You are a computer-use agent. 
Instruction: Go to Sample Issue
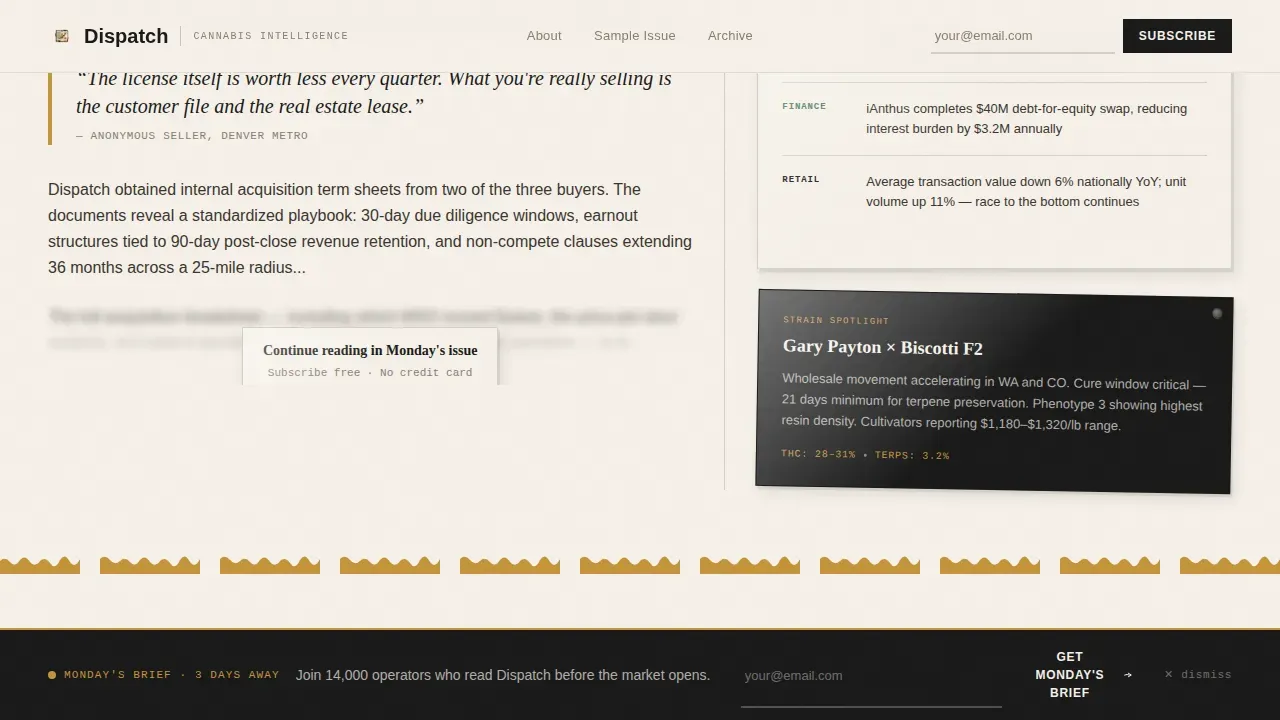tap(635, 36)
